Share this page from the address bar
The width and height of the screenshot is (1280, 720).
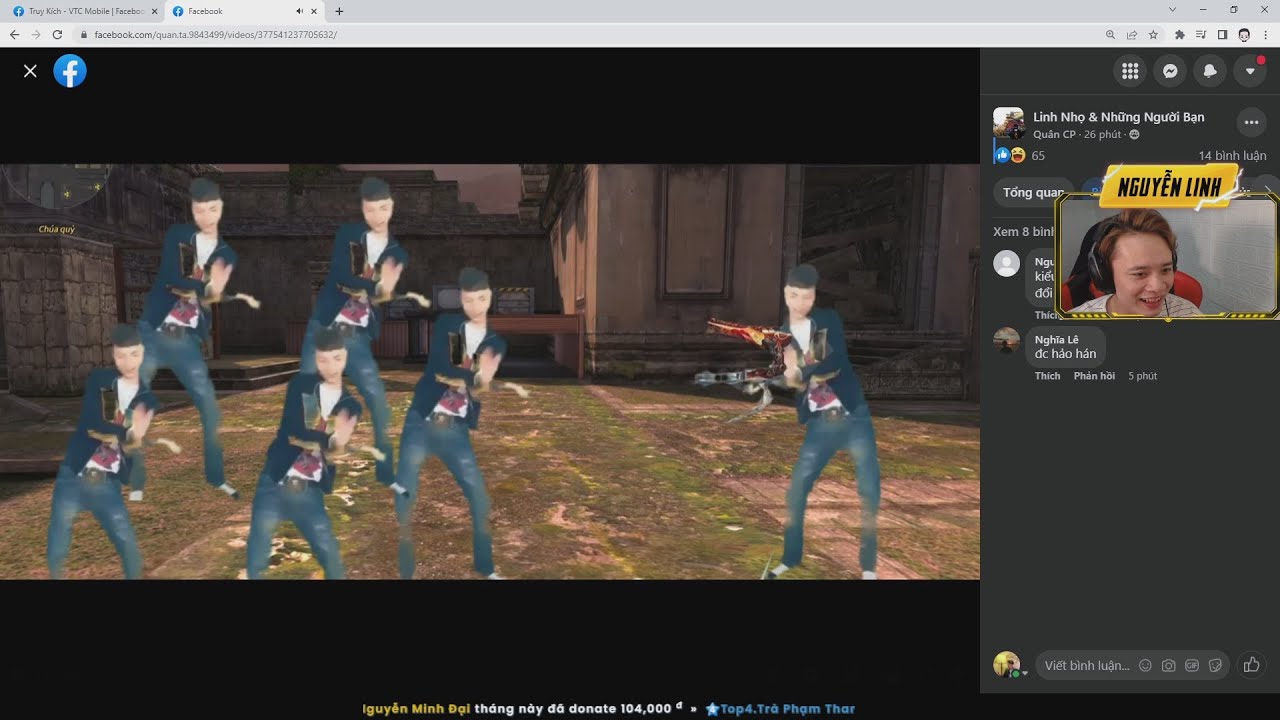1131,34
